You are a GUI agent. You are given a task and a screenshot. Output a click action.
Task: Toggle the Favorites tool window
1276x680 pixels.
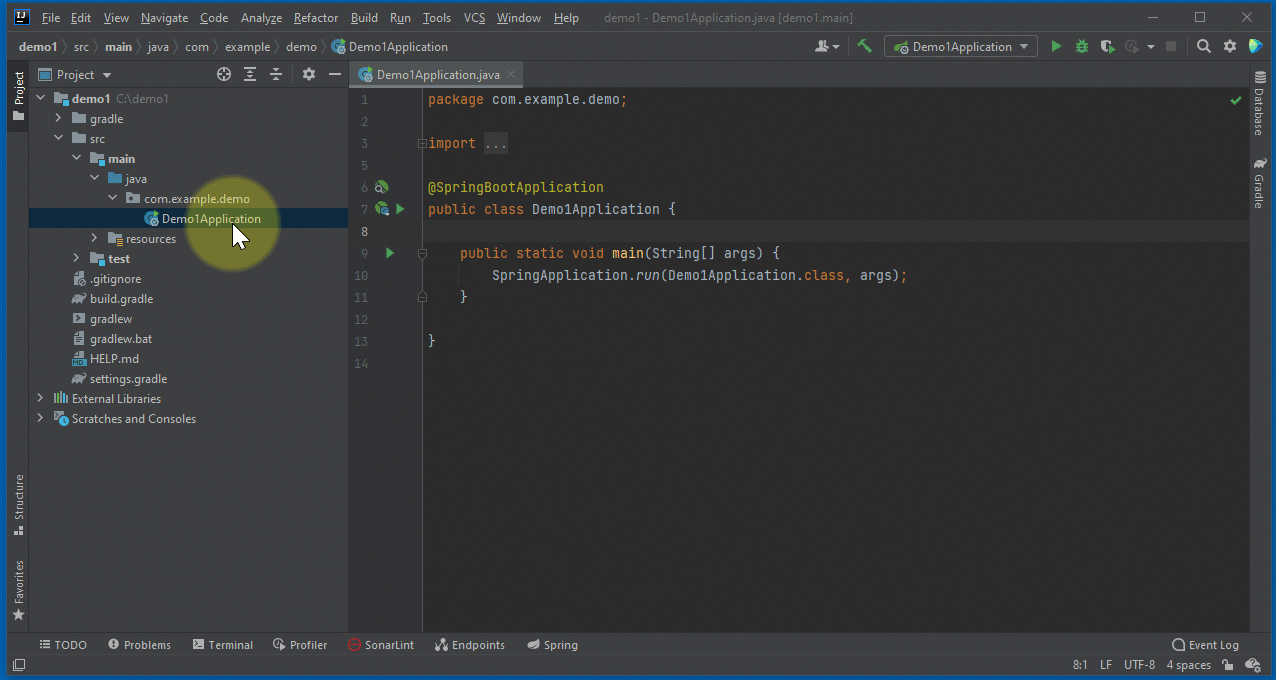(17, 580)
